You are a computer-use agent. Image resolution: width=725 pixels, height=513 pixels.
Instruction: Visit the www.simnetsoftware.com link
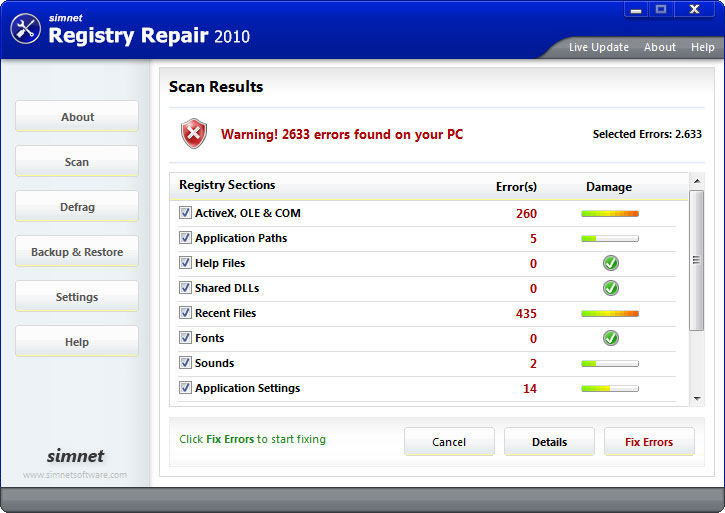[x=75, y=475]
